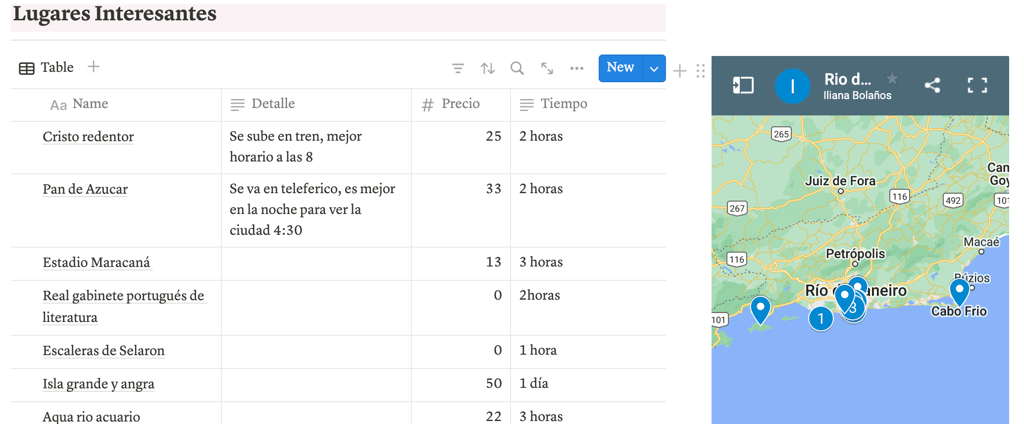Click the six-dot drag handle icon
Image resolution: width=1024 pixels, height=424 pixels.
700,71
